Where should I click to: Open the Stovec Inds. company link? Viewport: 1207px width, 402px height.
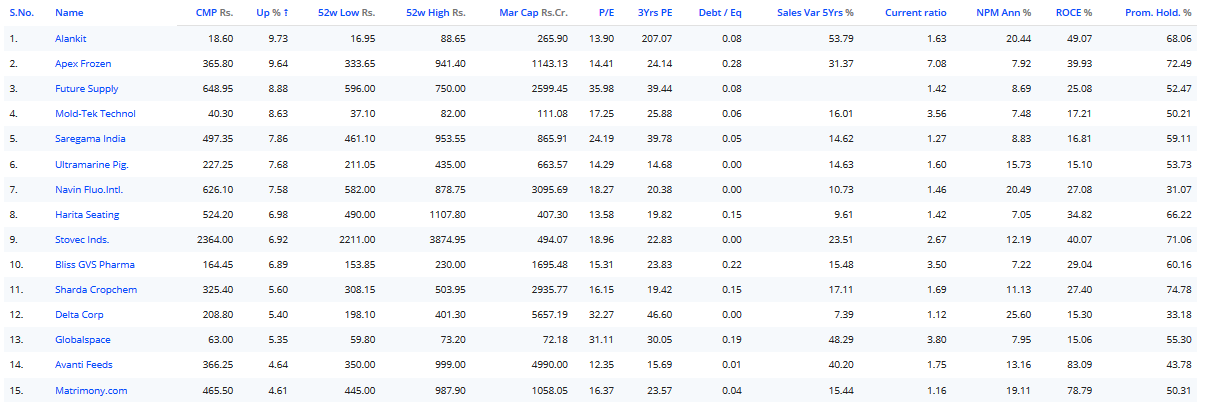(x=82, y=239)
